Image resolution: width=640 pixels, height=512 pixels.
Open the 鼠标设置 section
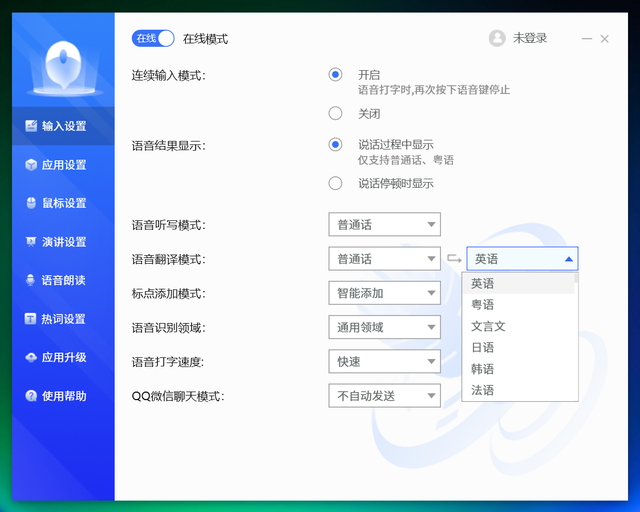[x=63, y=203]
